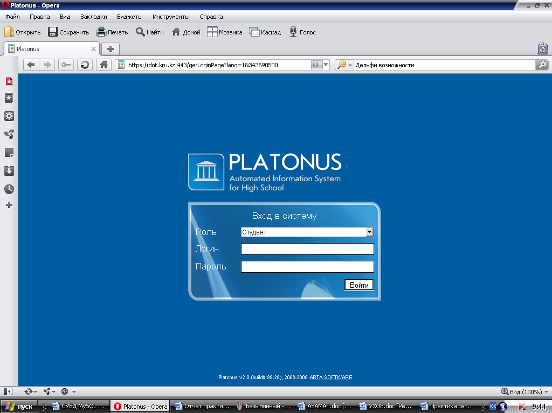Click the plus icon in the sidebar
The height and width of the screenshot is (413, 552).
coord(9,205)
